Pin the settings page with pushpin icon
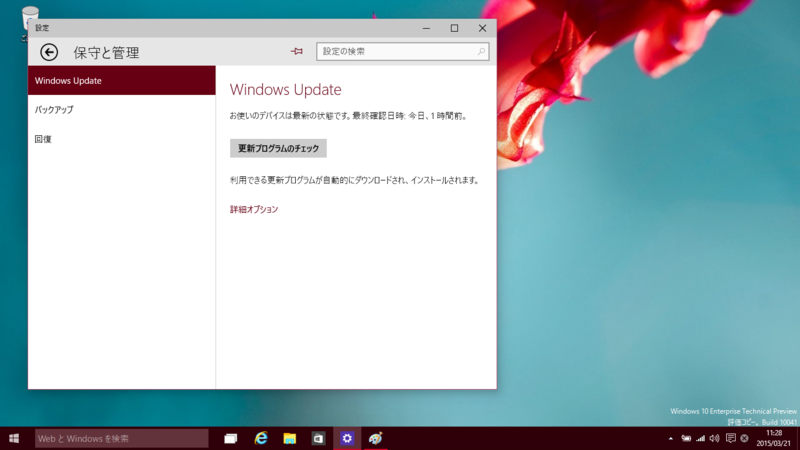 tap(296, 51)
